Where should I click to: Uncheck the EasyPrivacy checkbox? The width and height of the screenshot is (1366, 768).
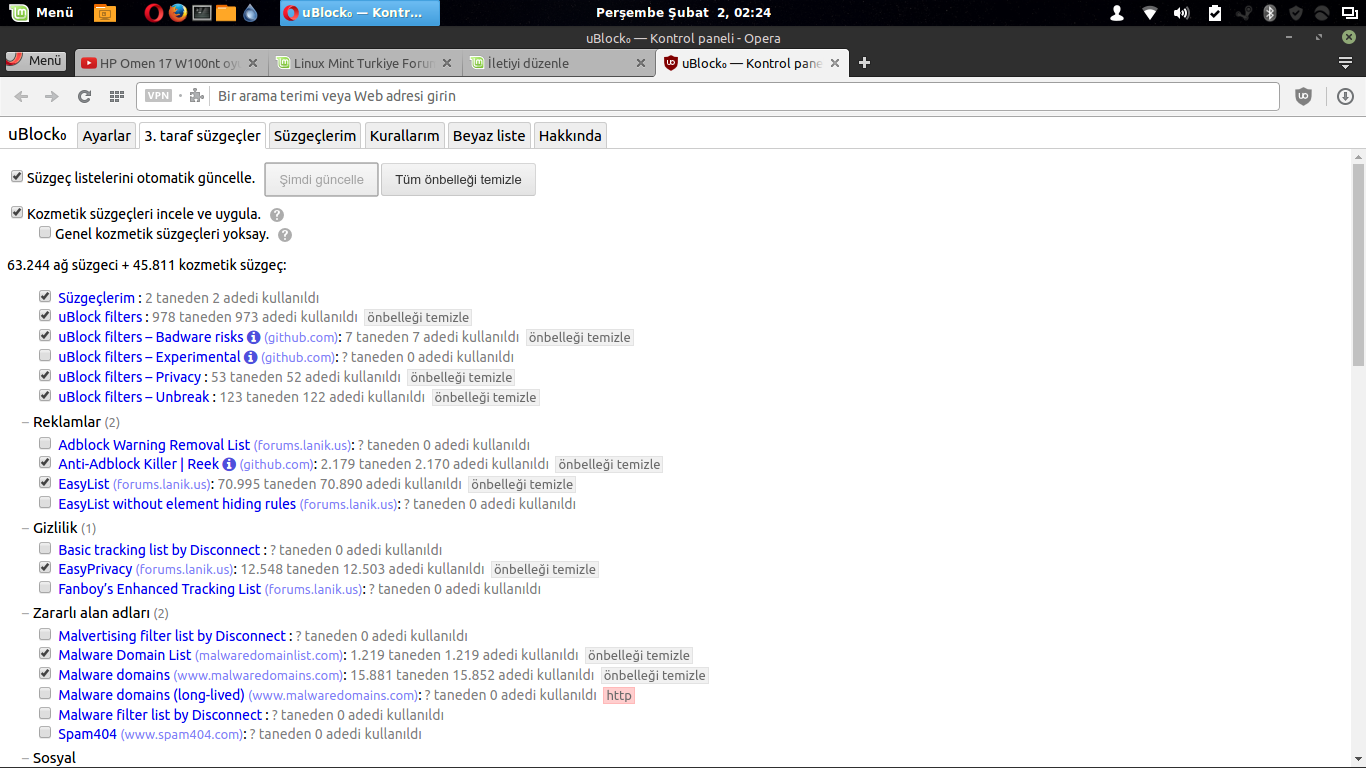(44, 568)
